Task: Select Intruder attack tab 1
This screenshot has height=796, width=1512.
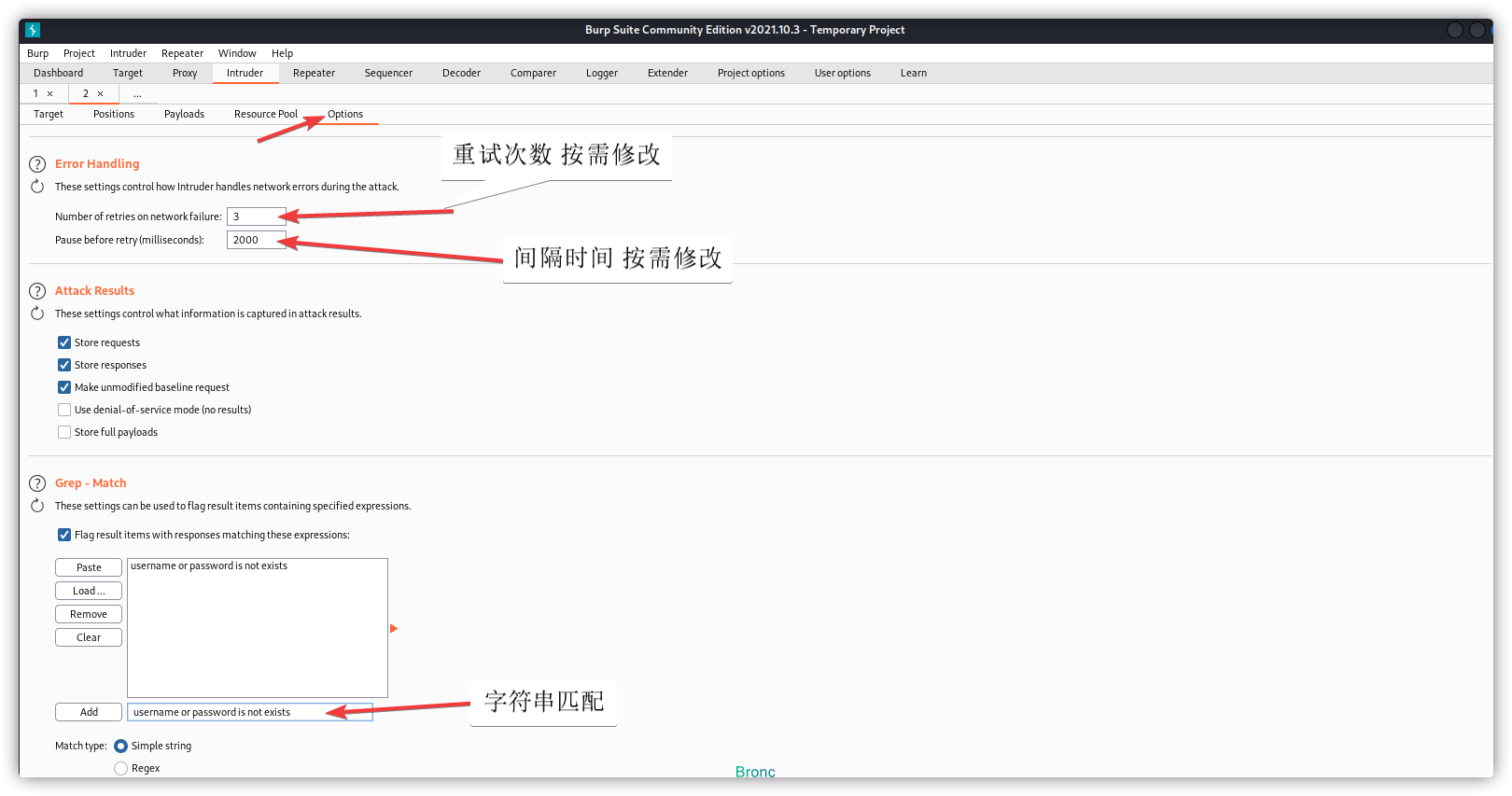Action: tap(35, 93)
